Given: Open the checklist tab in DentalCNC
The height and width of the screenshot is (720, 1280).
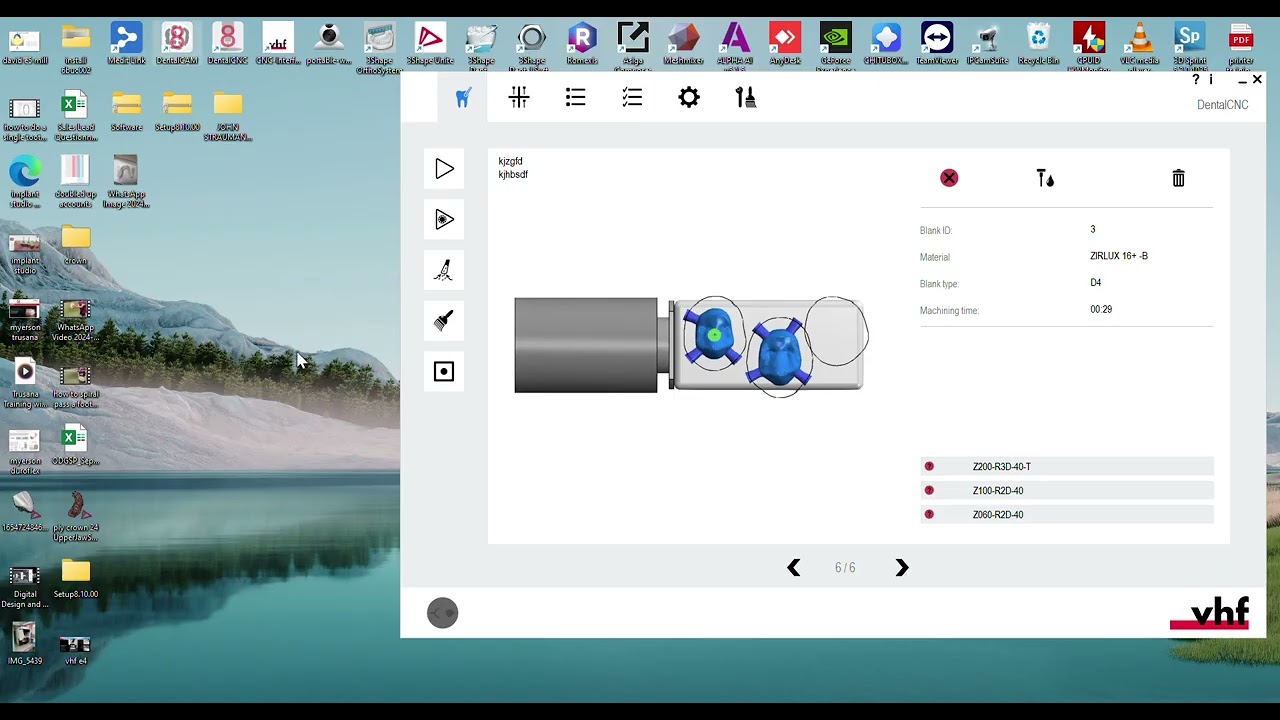Looking at the screenshot, I should coord(632,97).
